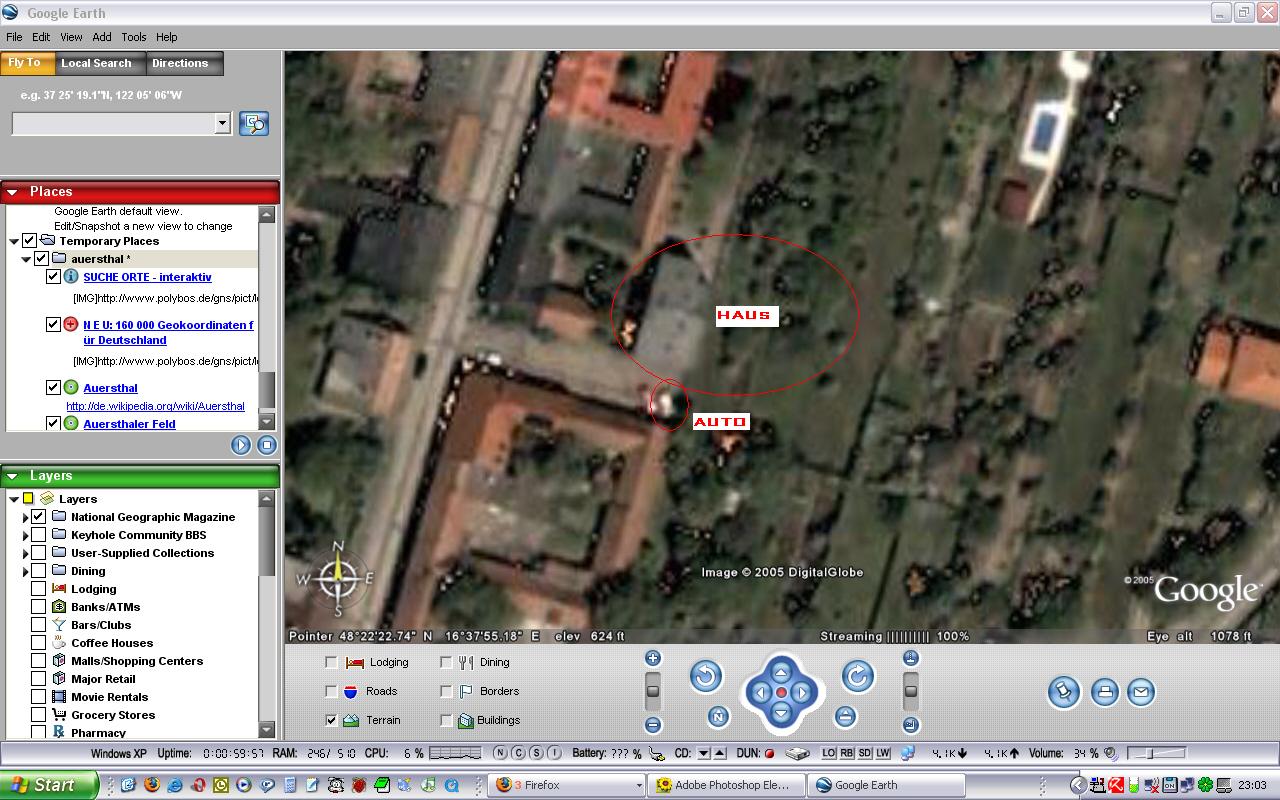Uncheck the Auersthal placemark checkbox
The height and width of the screenshot is (800, 1280).
(53, 387)
